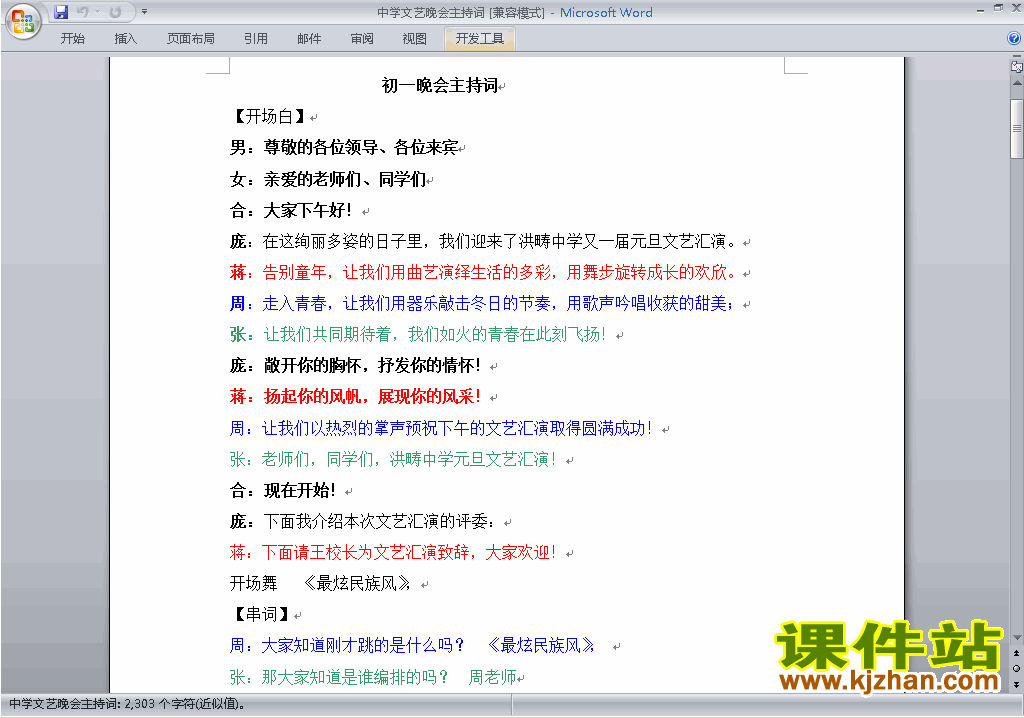Save the document with the floppy icon

pos(61,12)
